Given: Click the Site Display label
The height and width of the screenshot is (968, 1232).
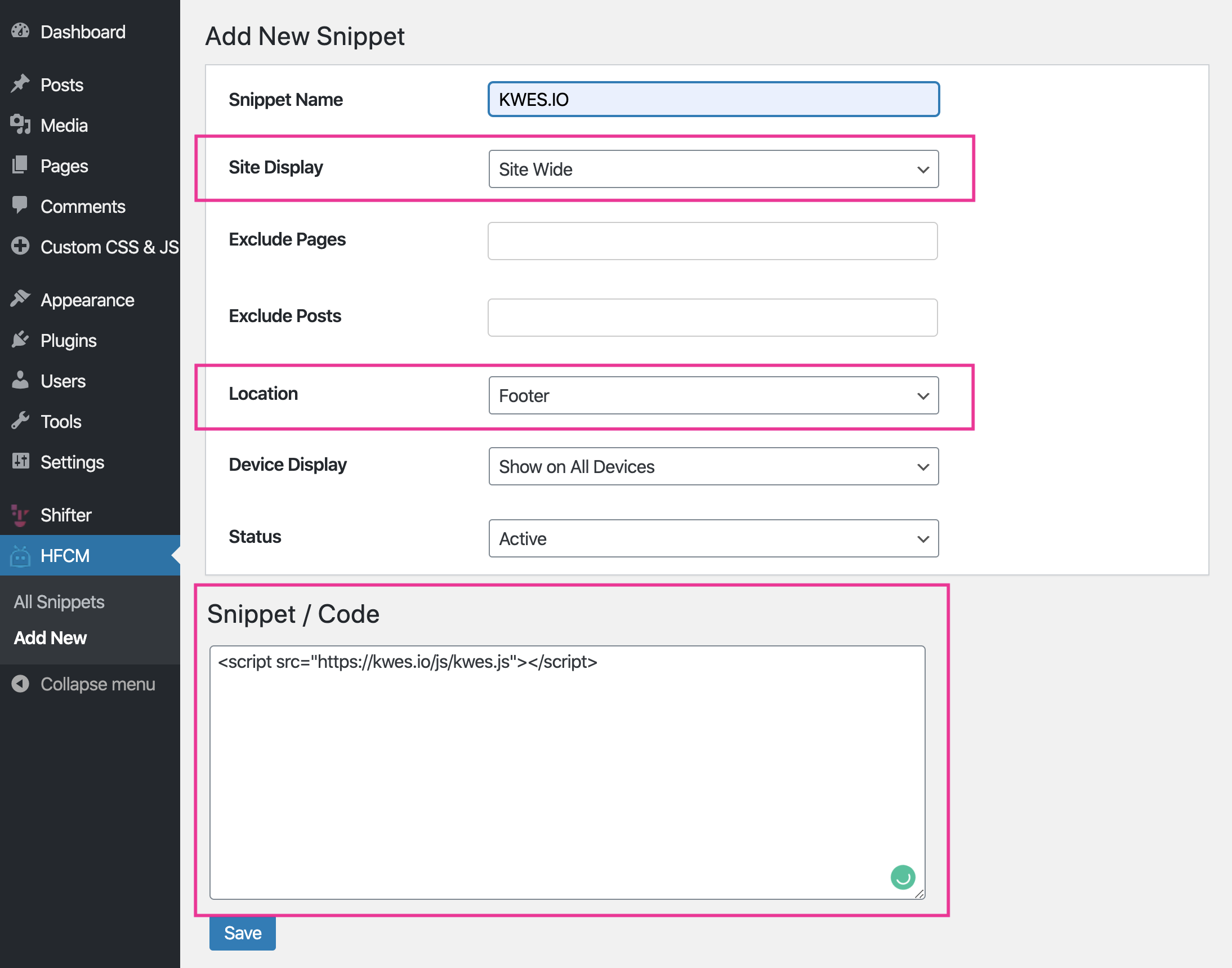Looking at the screenshot, I should (x=276, y=167).
